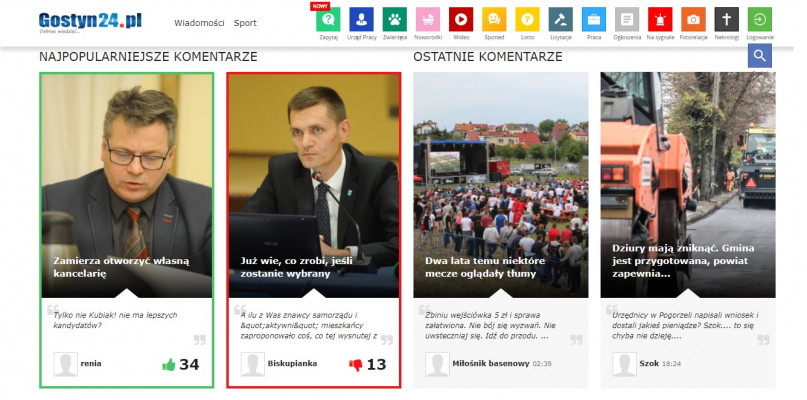Open the Na sygnale siren icon
This screenshot has height=400, width=807.
660,19
